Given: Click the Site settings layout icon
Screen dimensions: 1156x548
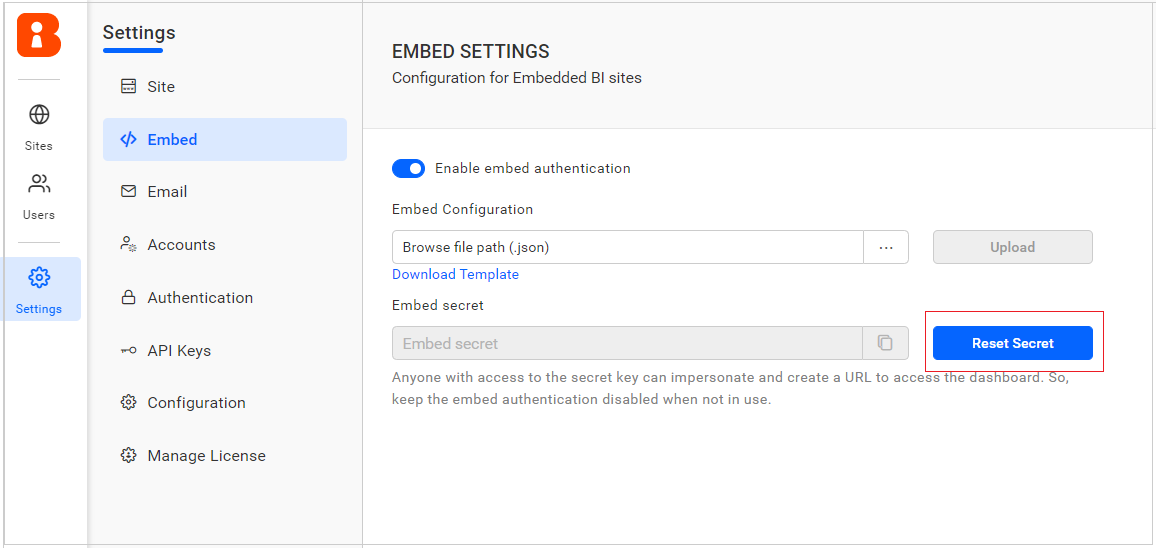Looking at the screenshot, I should (x=128, y=87).
